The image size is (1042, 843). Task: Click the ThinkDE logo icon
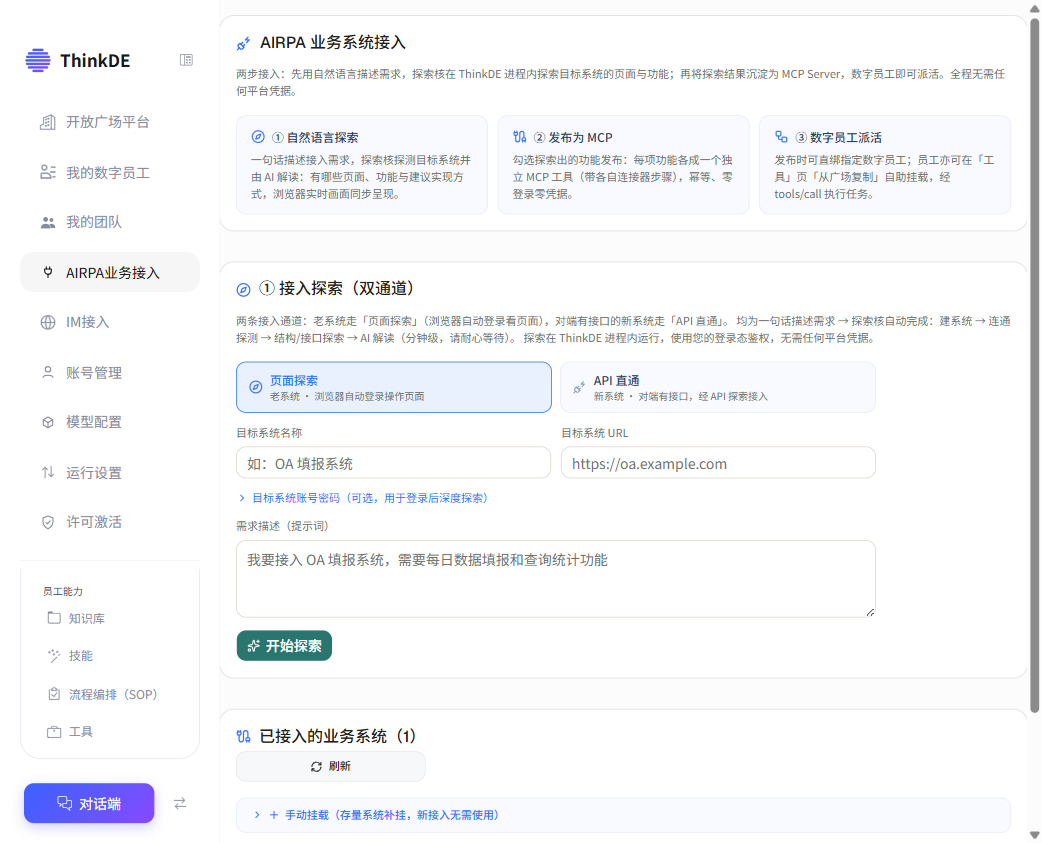tap(38, 60)
